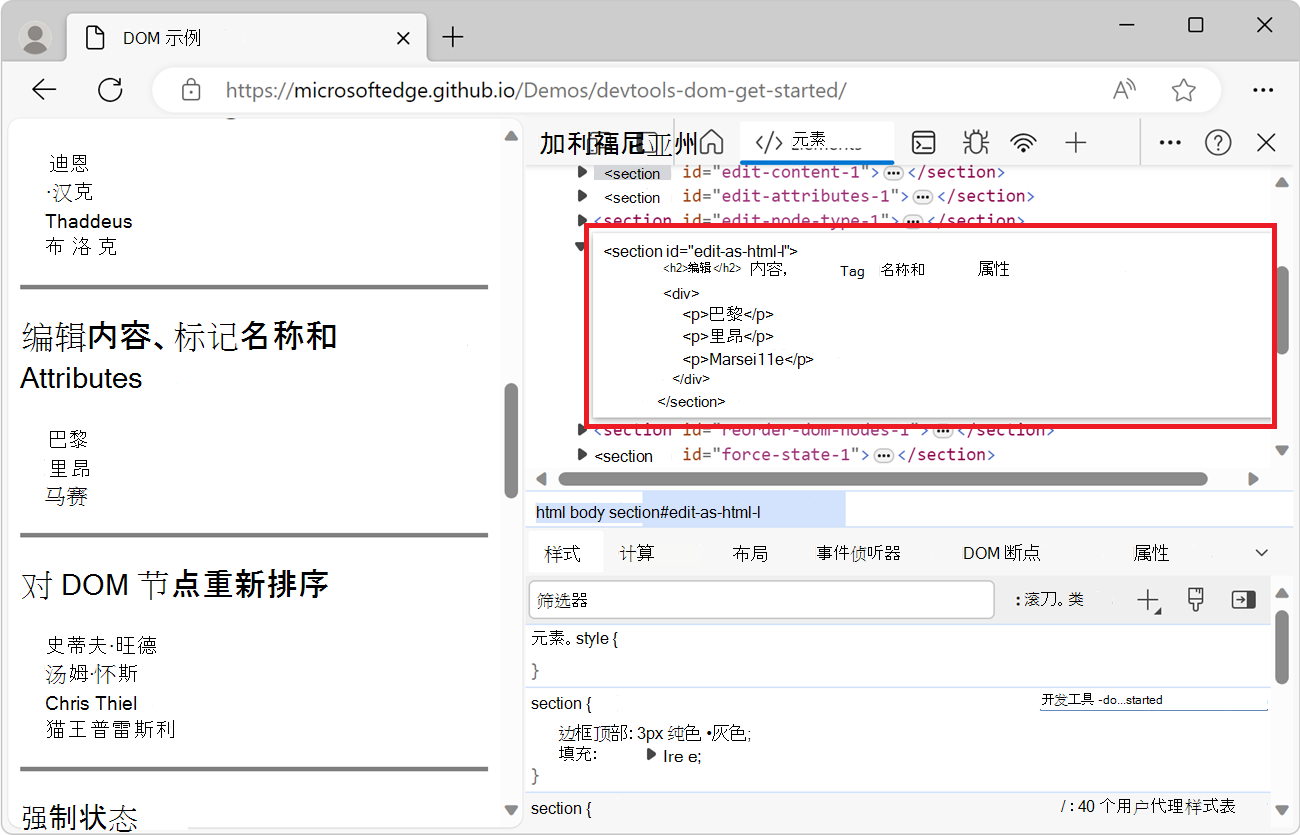Select the 样式 tab

click(x=563, y=553)
